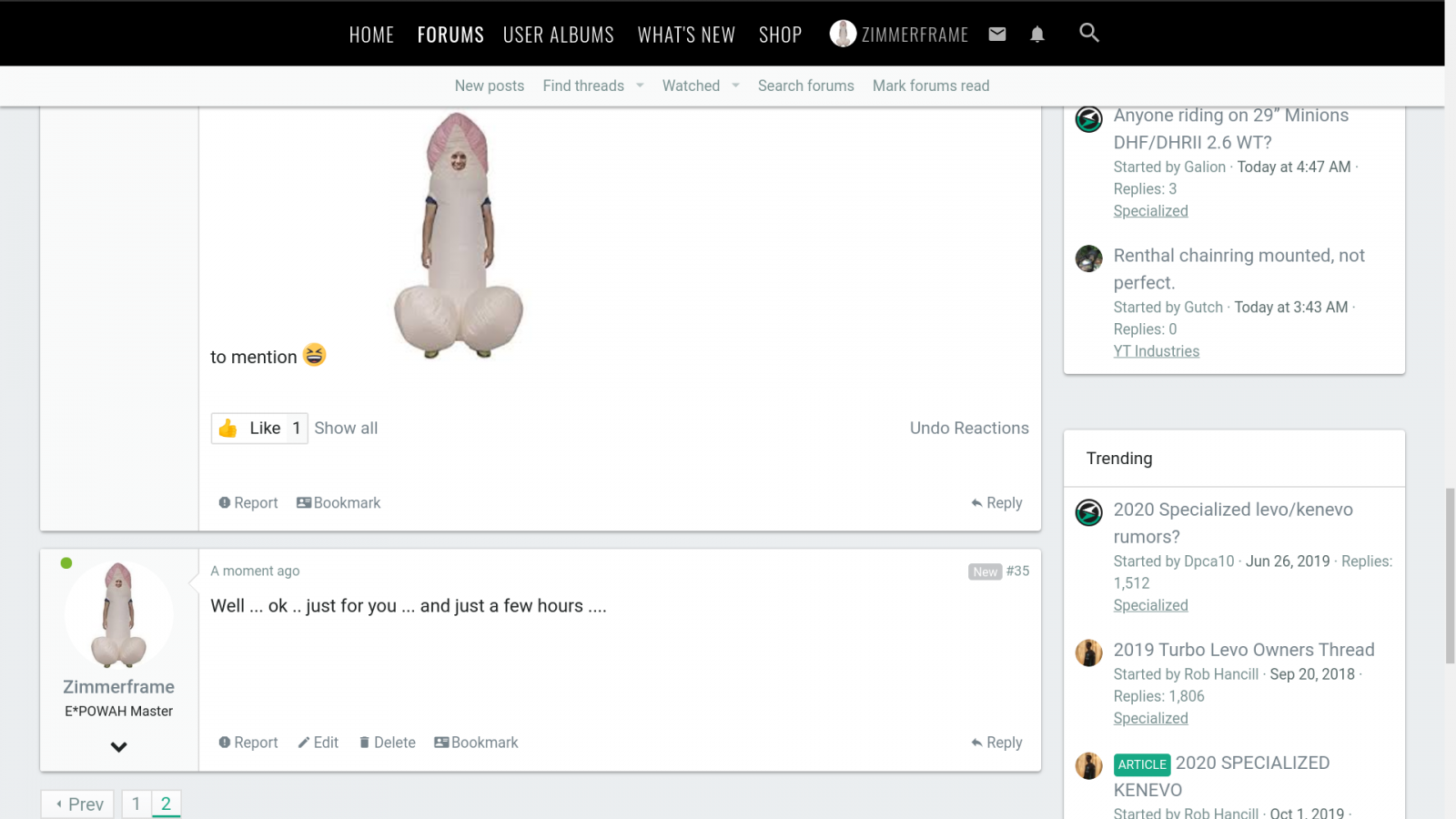Click Find threads link
1456x819 pixels.
click(583, 86)
